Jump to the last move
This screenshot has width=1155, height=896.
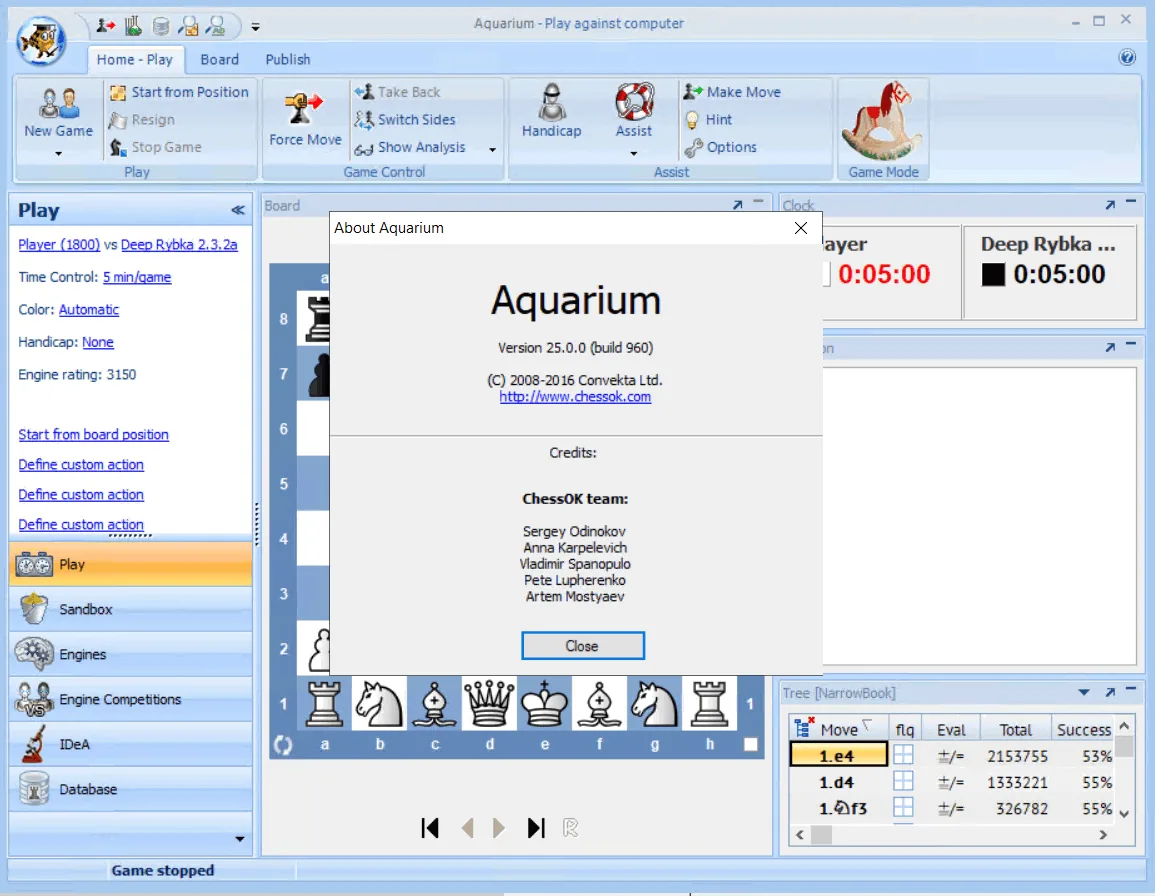point(536,828)
